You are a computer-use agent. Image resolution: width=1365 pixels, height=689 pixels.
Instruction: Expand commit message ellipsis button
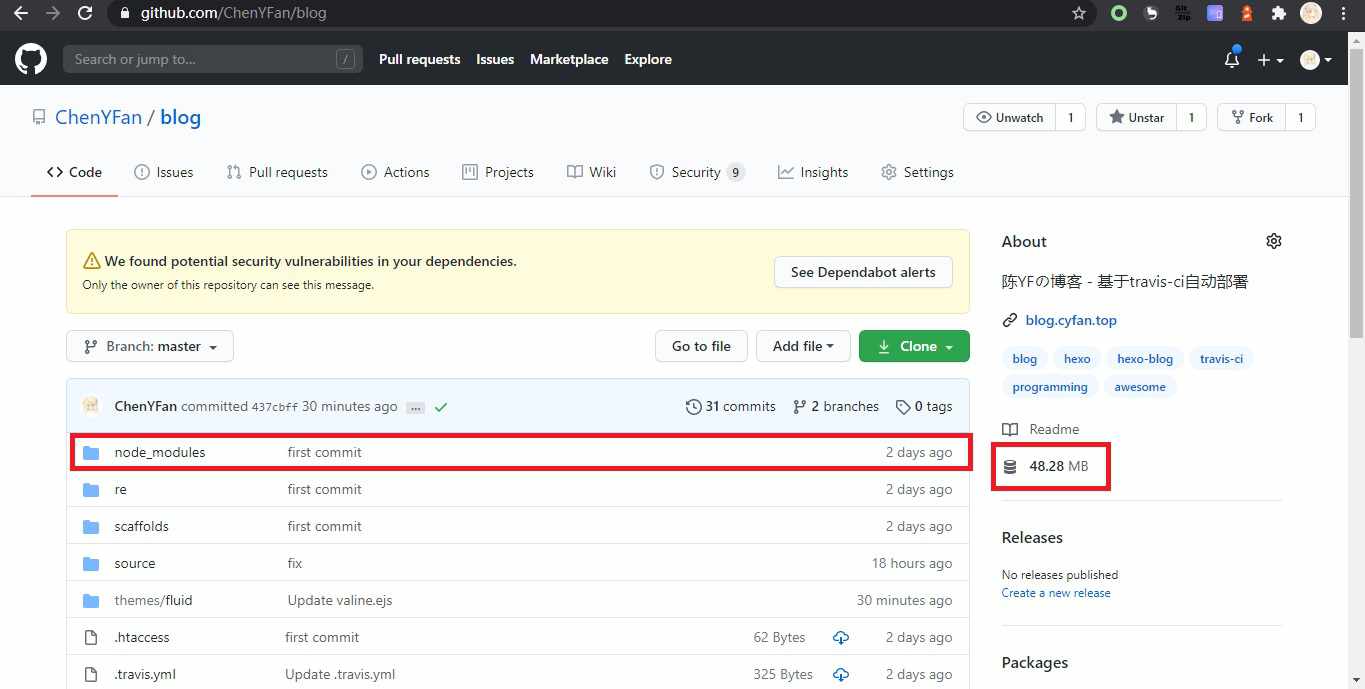point(416,407)
